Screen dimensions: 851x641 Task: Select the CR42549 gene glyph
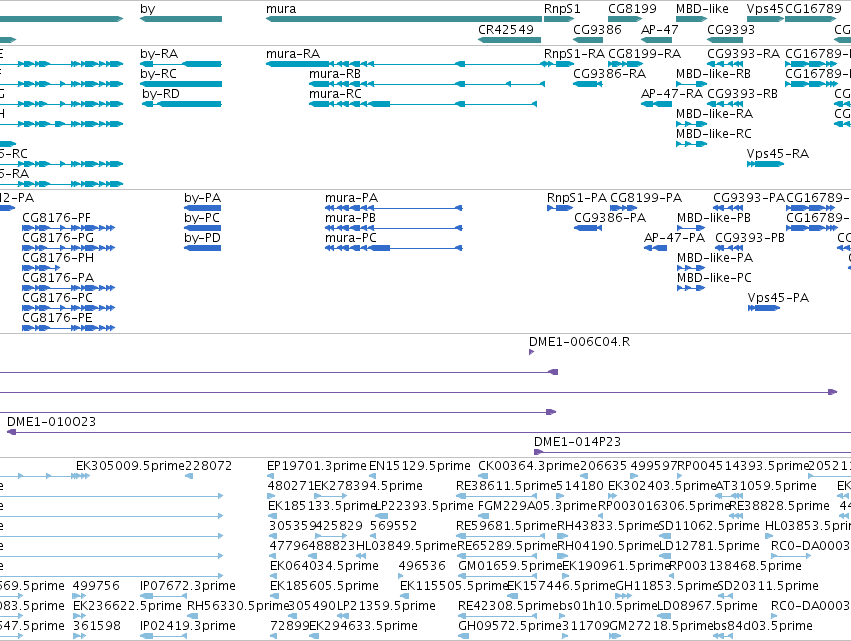tap(509, 40)
